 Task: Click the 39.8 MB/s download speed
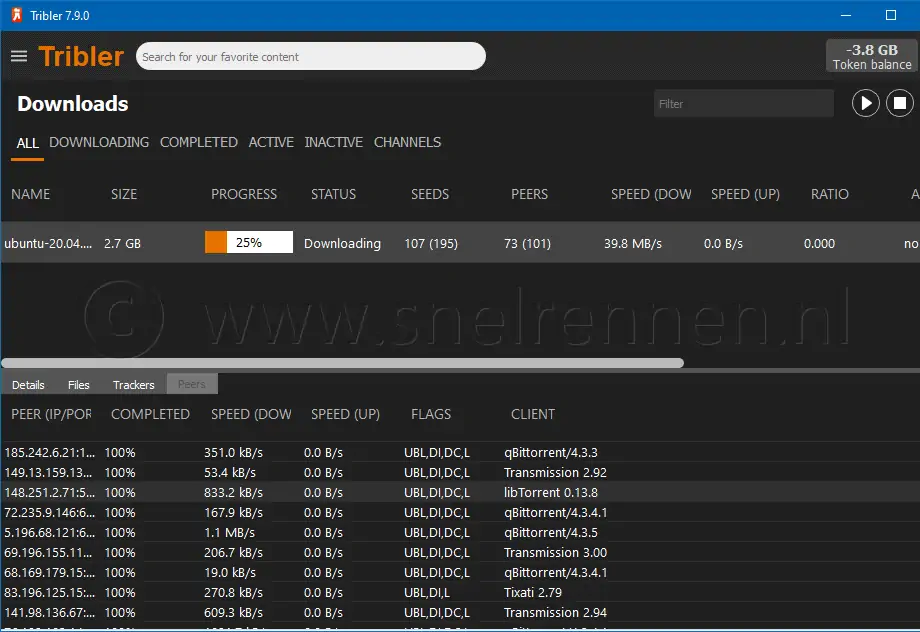coord(632,244)
